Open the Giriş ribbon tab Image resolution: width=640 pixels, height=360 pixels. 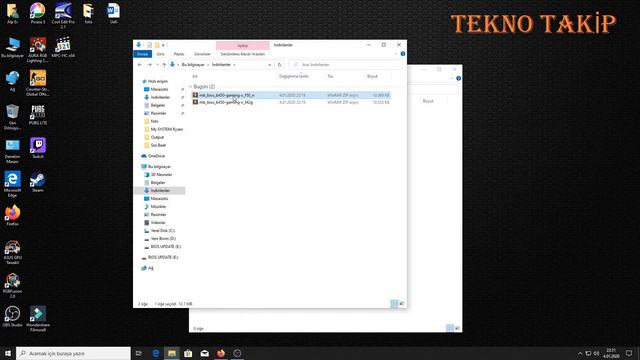[161, 54]
